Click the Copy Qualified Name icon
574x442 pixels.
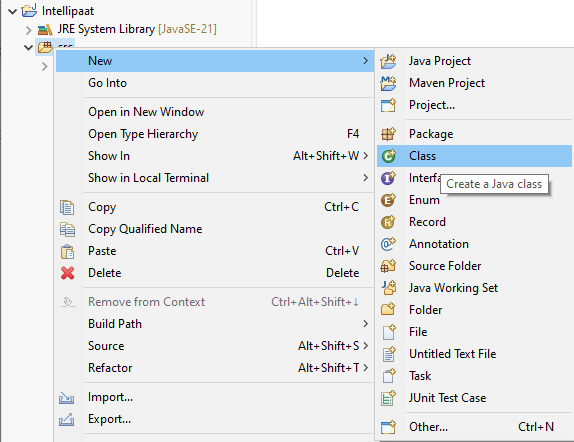(67, 229)
